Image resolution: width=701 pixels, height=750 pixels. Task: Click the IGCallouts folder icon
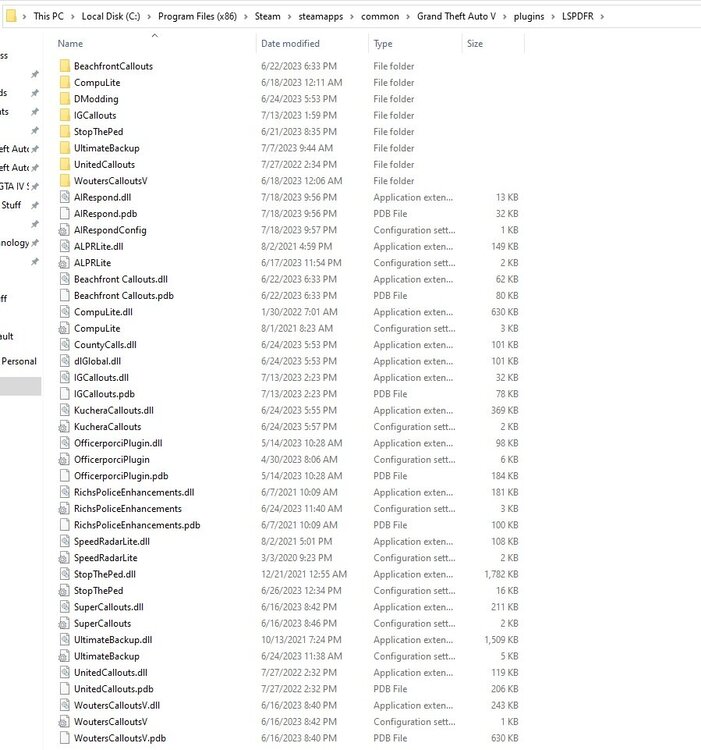click(65, 115)
